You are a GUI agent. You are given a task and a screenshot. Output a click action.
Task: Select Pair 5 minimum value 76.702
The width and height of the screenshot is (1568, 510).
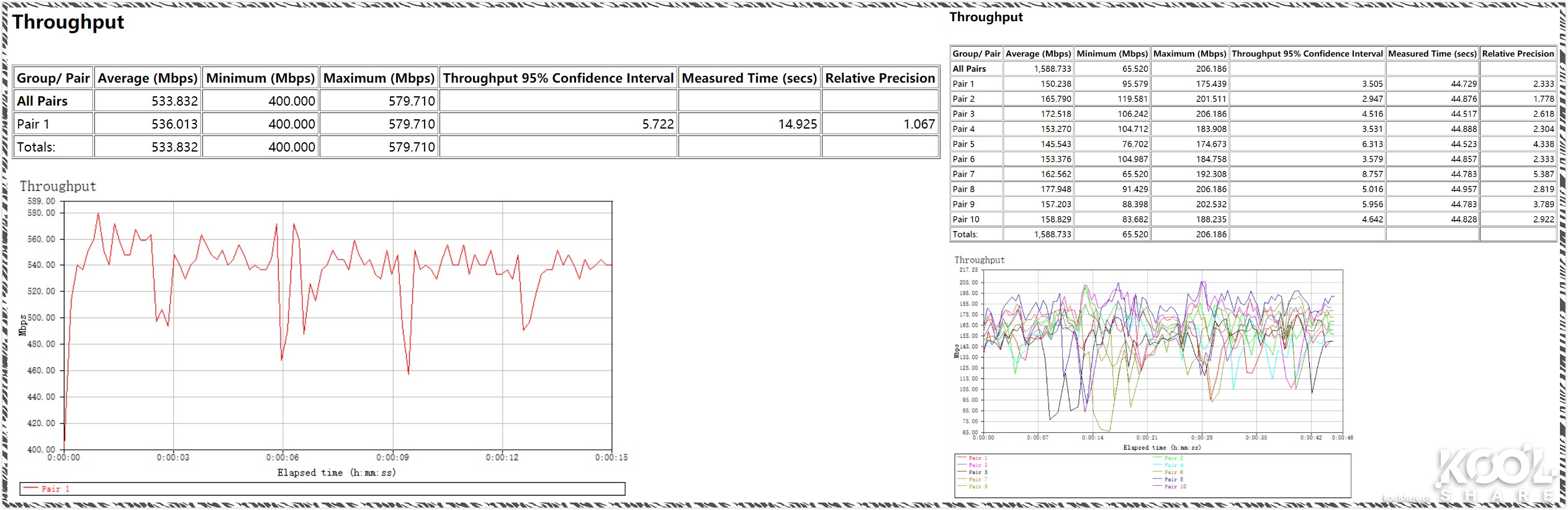(1135, 144)
